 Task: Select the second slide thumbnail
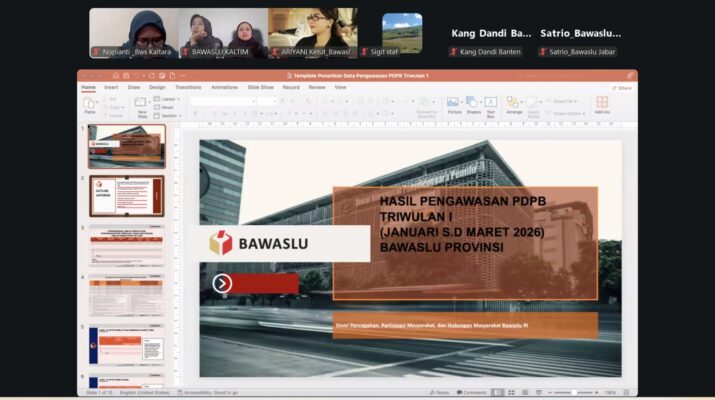pos(126,196)
